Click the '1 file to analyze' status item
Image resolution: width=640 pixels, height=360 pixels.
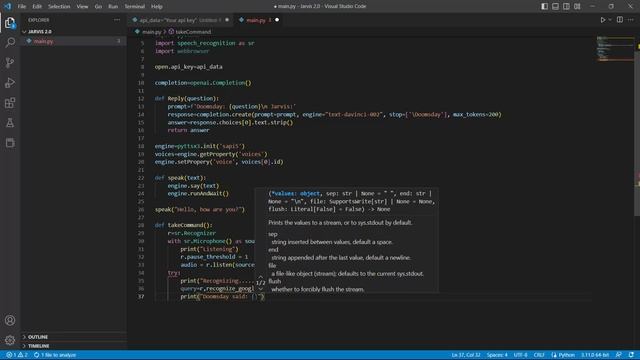pos(55,355)
